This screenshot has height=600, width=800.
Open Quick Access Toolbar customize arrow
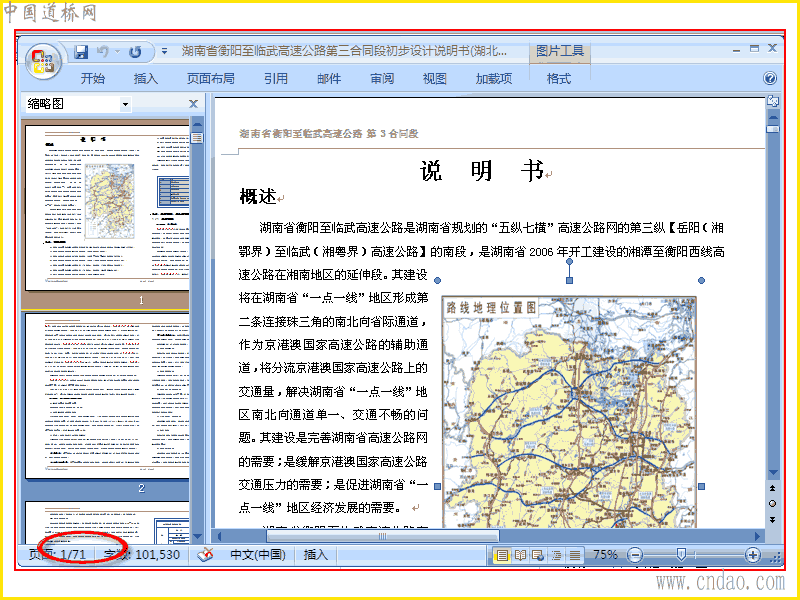click(x=164, y=51)
